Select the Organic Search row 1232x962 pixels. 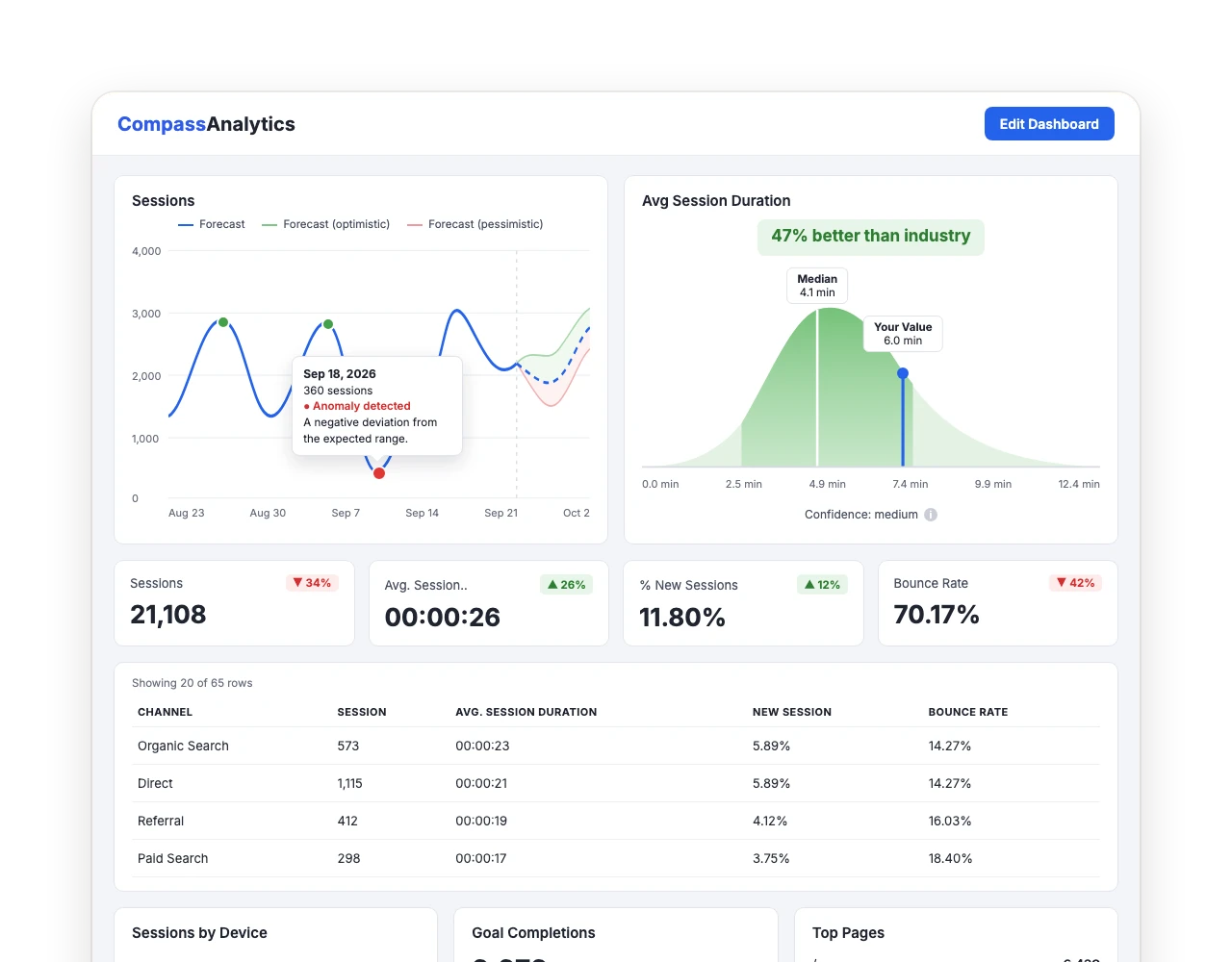(616, 746)
